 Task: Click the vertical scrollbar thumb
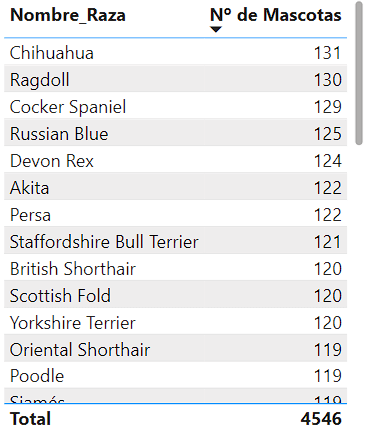359,73
